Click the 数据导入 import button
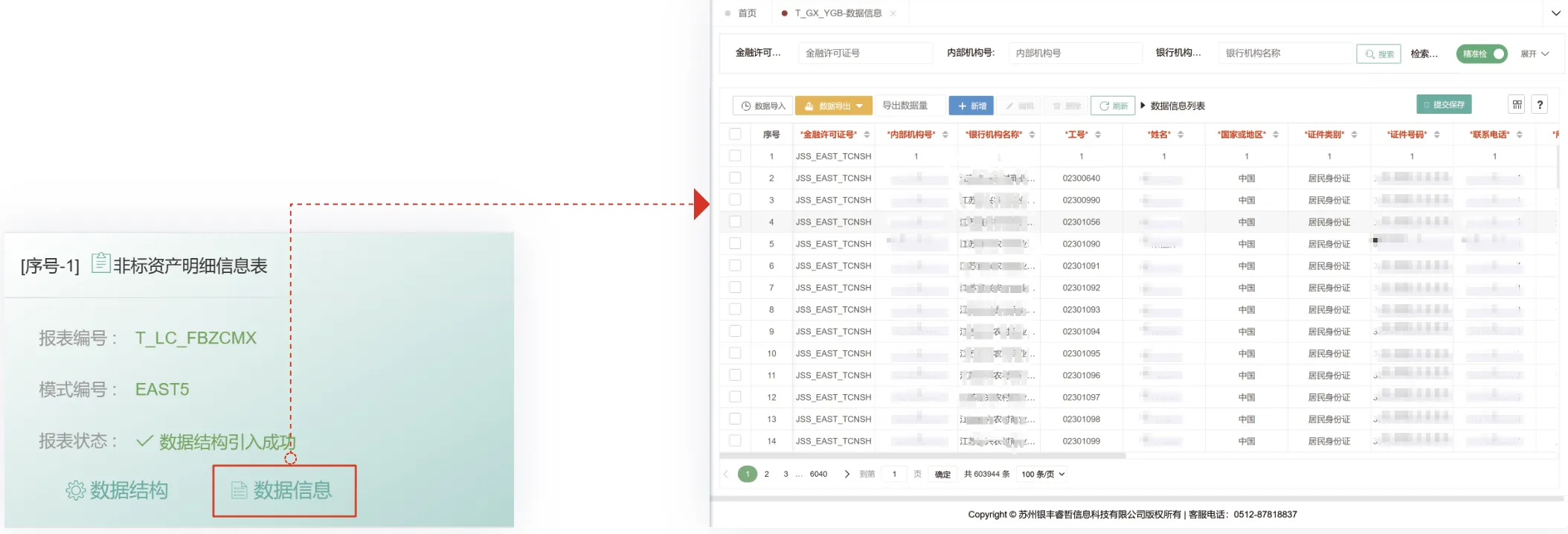1568x534 pixels. [763, 106]
